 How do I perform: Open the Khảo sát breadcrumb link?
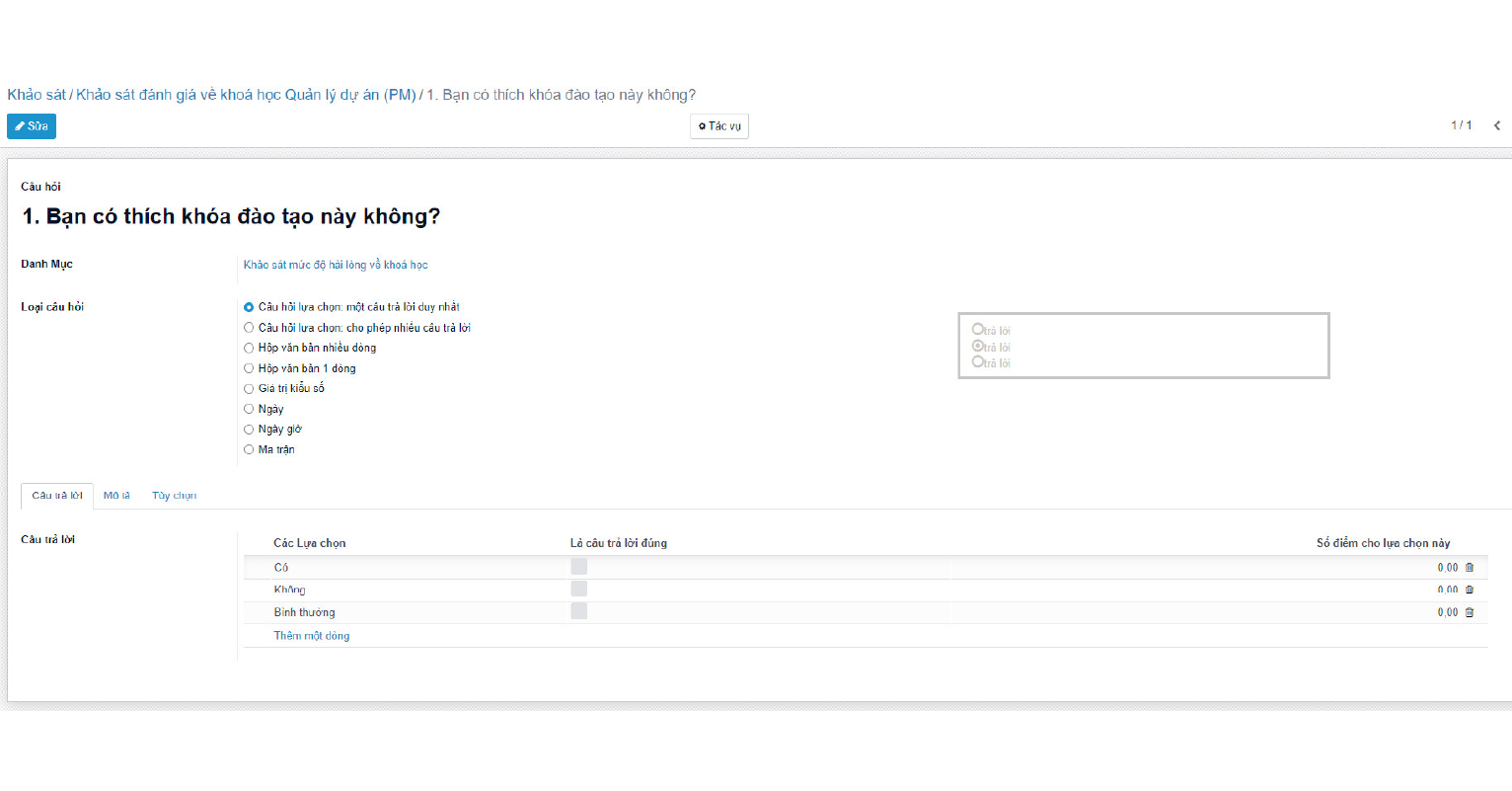[37, 95]
